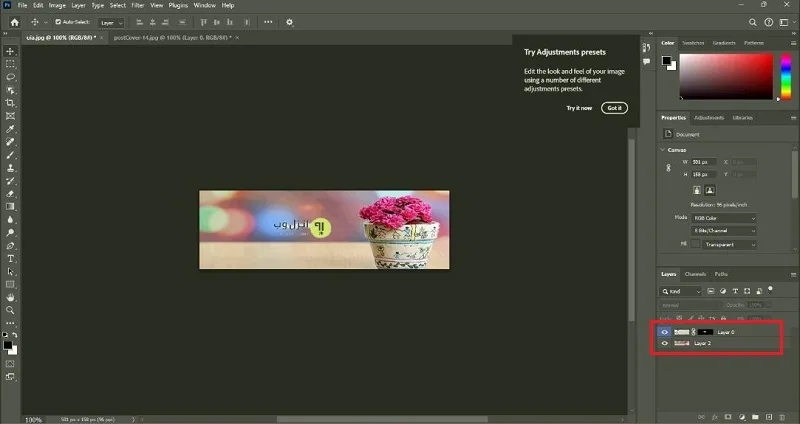Open the Fill Transparent dropdown

[729, 245]
